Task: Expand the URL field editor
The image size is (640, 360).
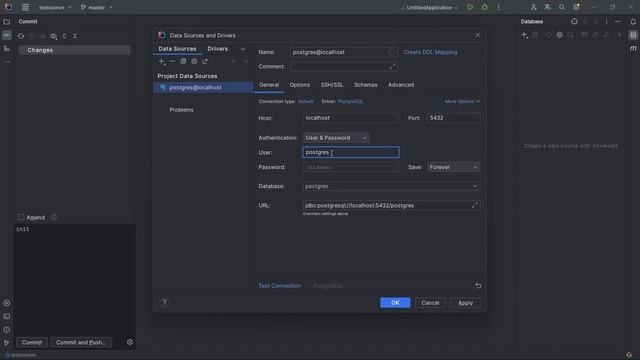Action: pos(475,205)
